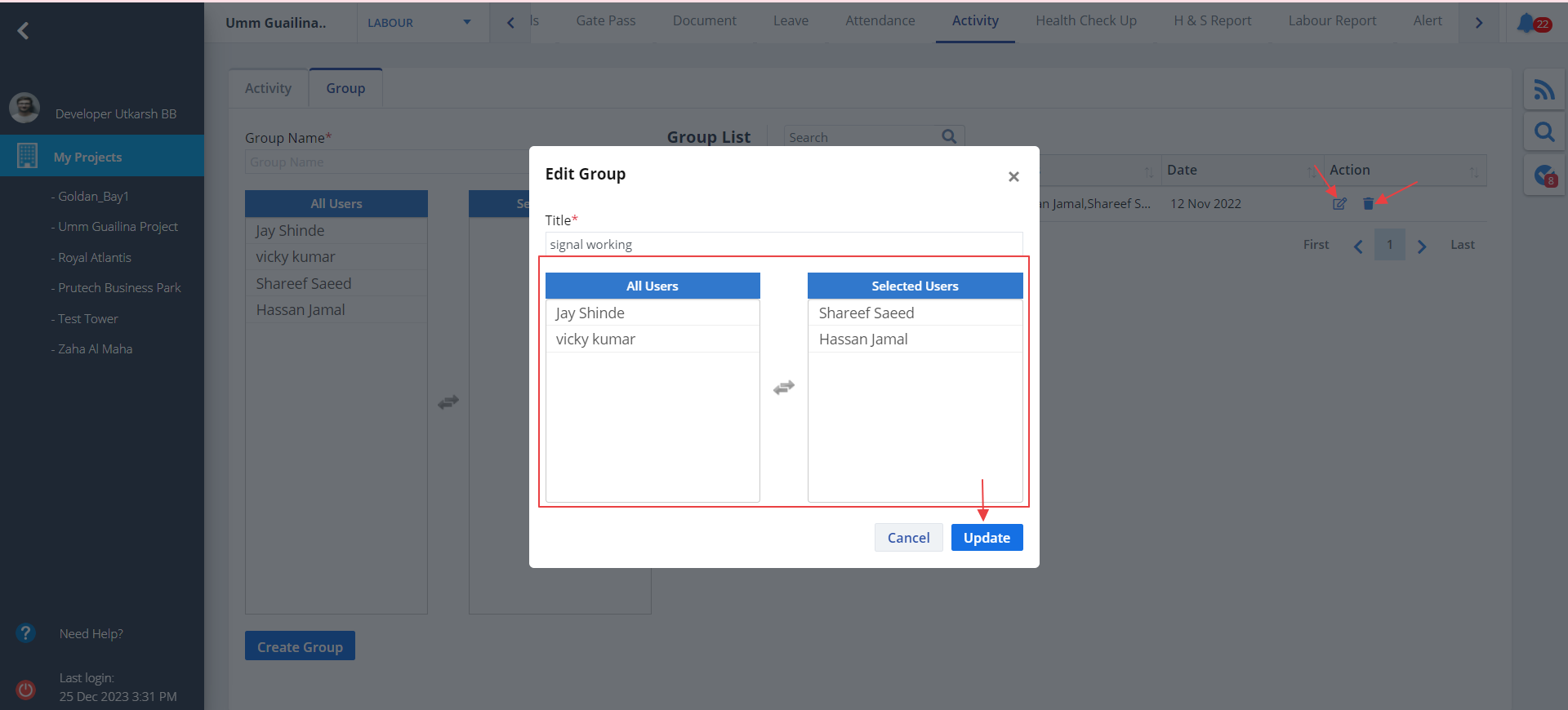Screen dimensions: 1568x710
Task: Open Royal Atlantis project
Action: 94,258
